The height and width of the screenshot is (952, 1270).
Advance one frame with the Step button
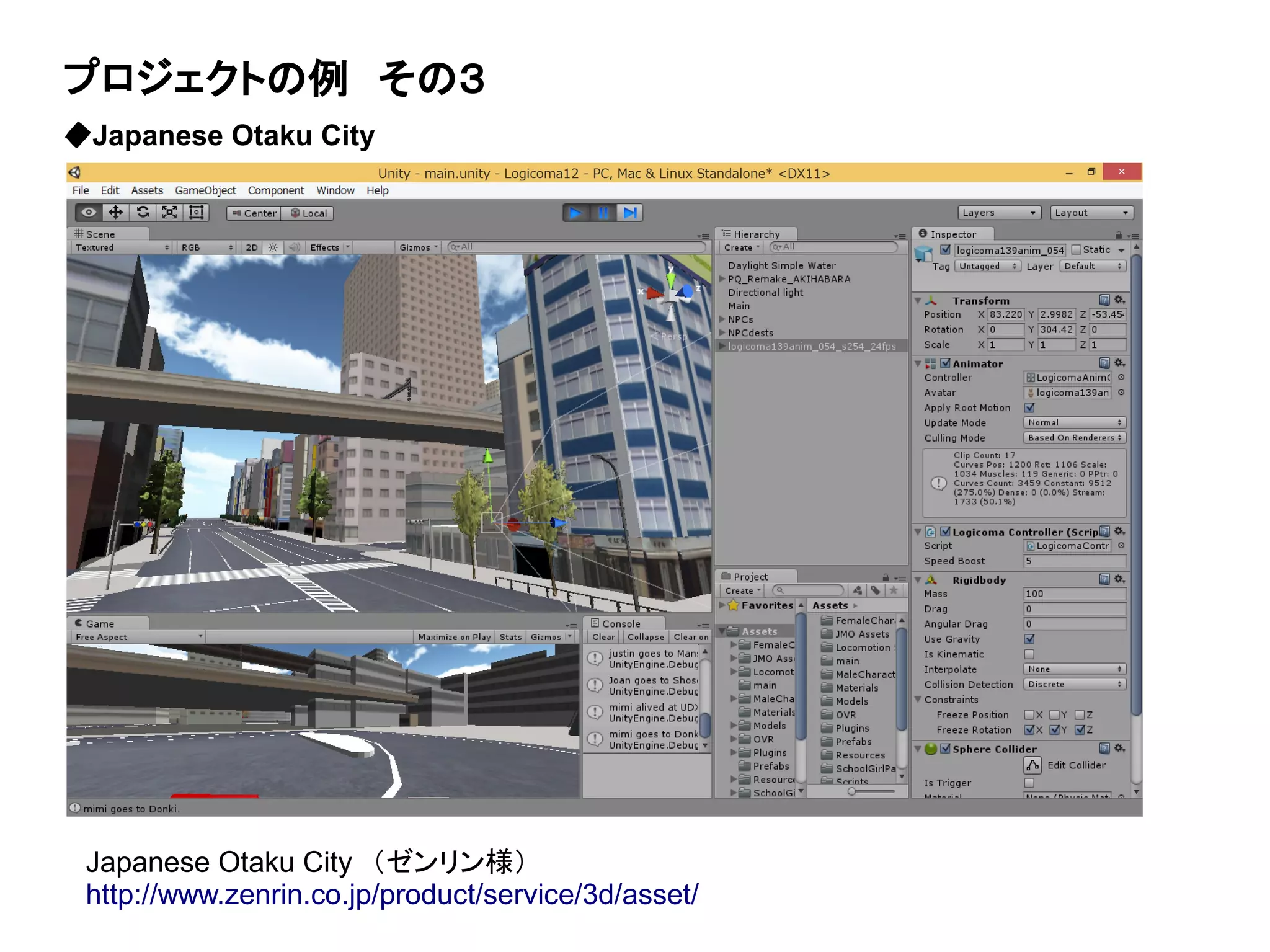click(x=629, y=213)
